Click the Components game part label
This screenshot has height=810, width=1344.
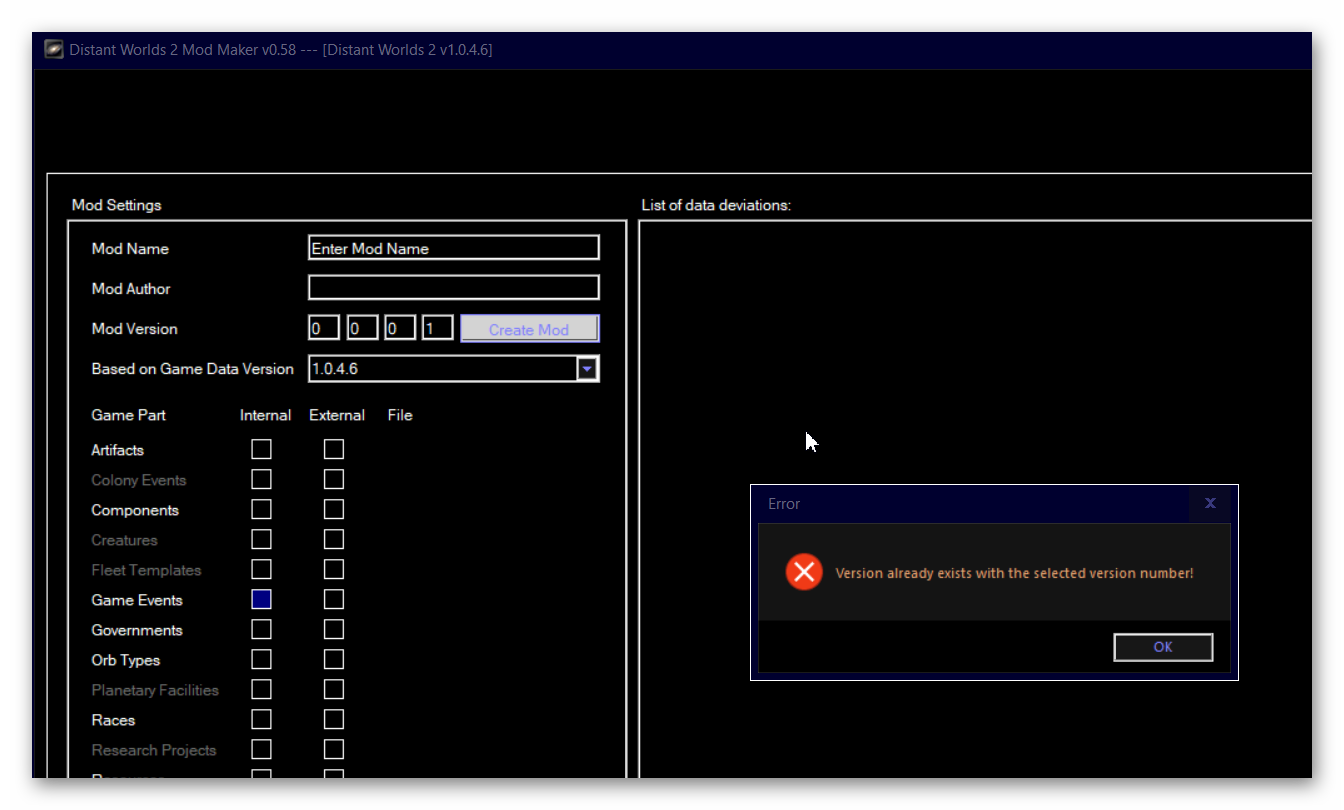[135, 510]
